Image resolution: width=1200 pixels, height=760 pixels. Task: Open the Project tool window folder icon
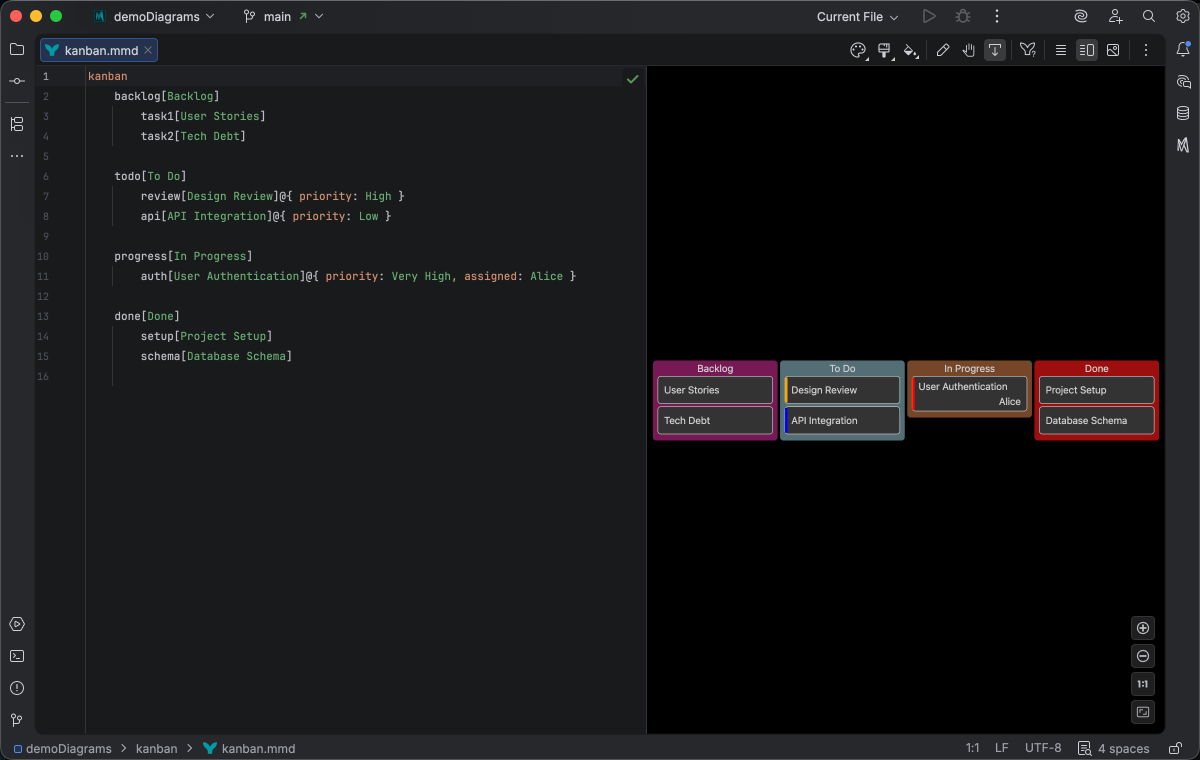[x=17, y=49]
